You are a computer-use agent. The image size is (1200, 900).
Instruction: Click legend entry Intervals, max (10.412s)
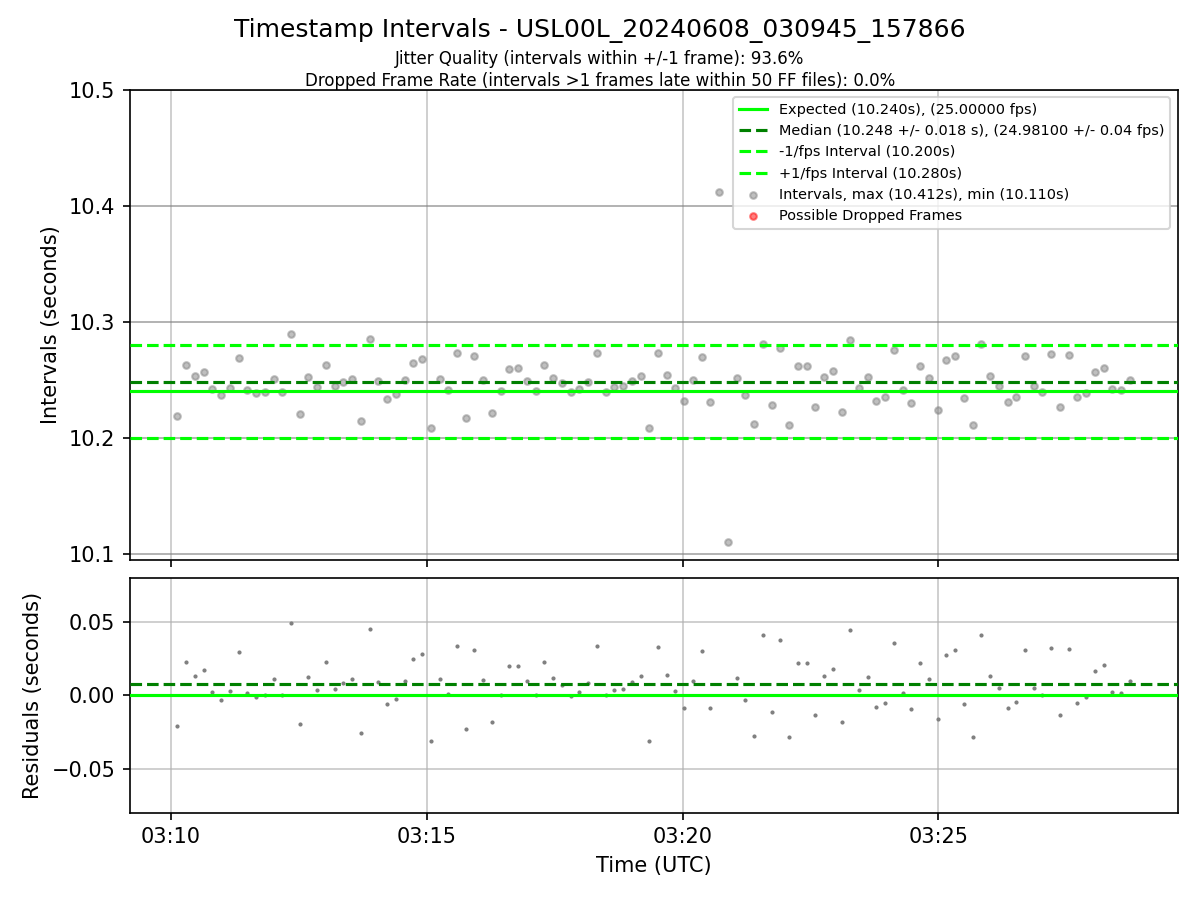click(924, 194)
